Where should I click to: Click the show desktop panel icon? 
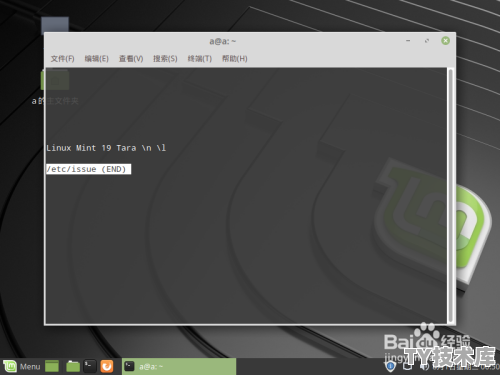(52, 366)
